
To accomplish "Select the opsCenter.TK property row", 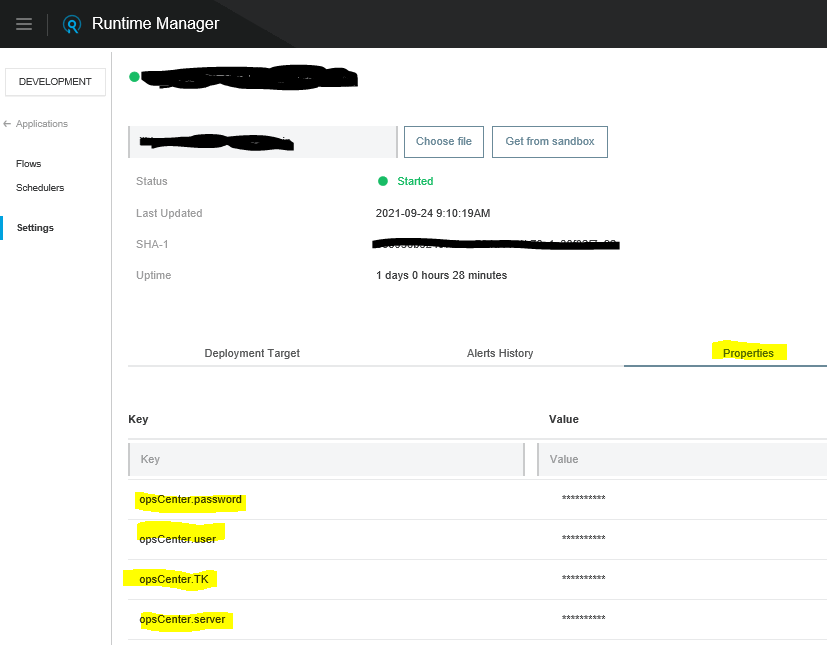I will pos(173,579).
